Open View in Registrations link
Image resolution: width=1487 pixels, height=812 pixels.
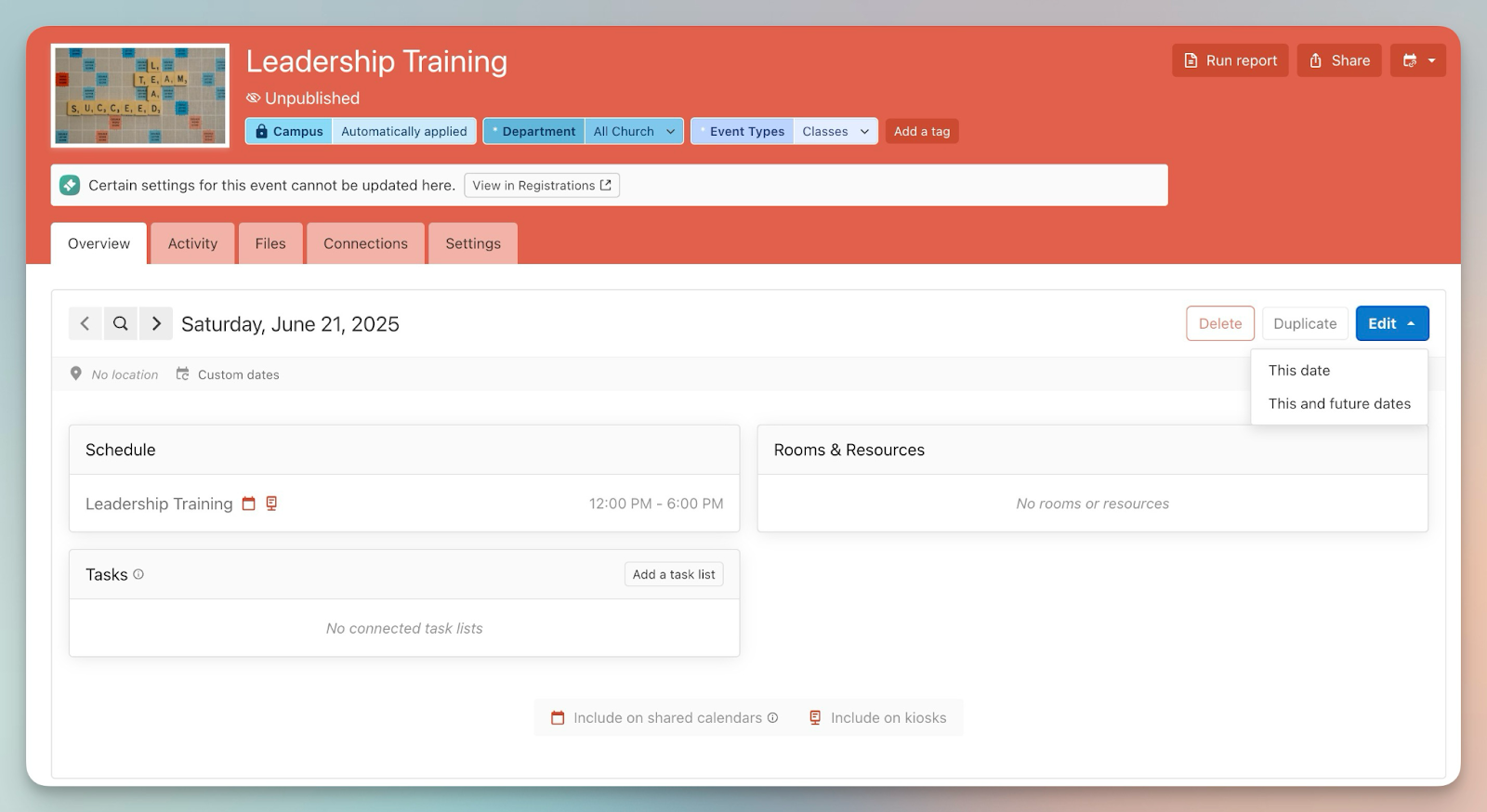coord(541,185)
